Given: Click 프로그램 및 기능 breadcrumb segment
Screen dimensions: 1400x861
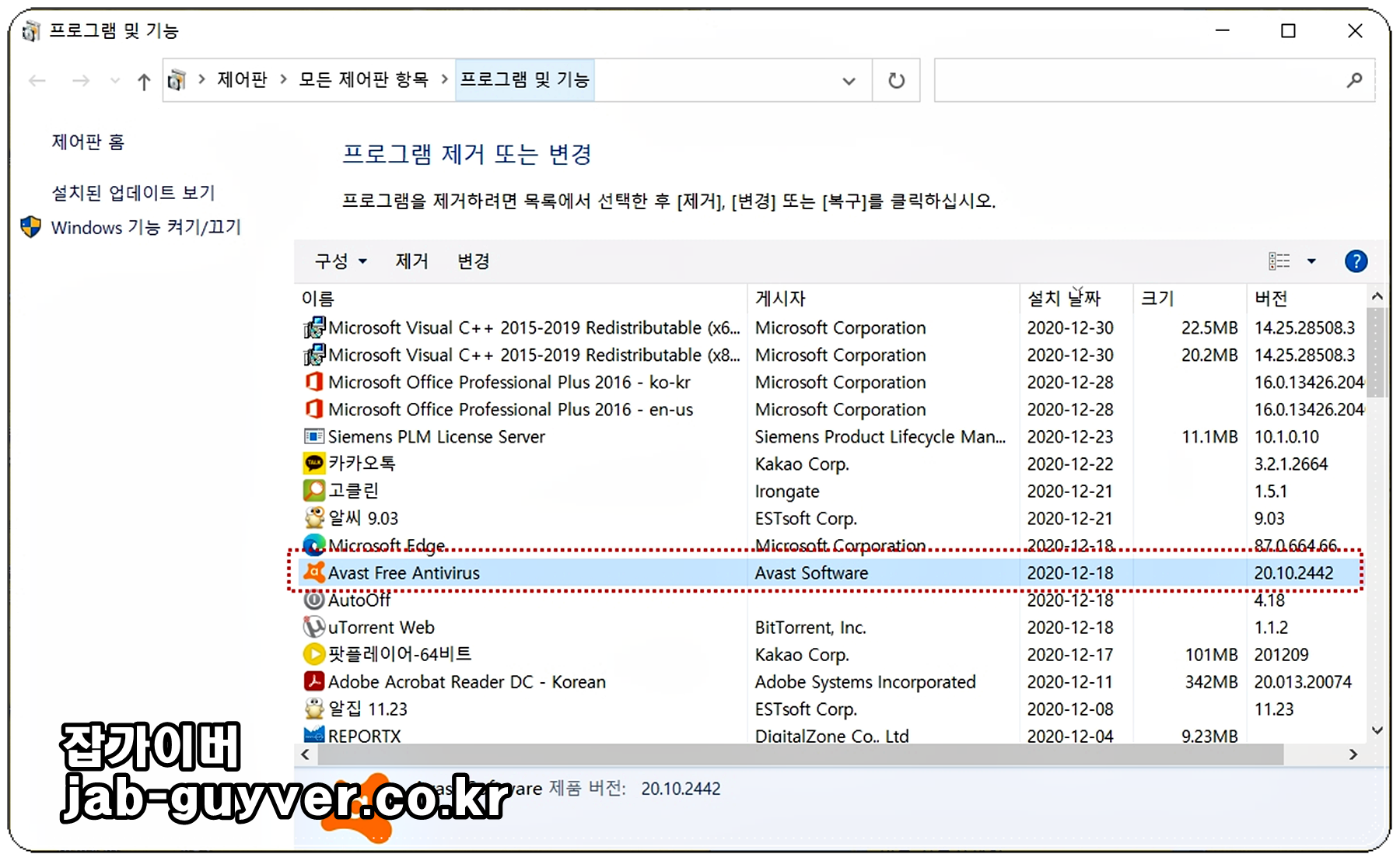Looking at the screenshot, I should click(525, 79).
